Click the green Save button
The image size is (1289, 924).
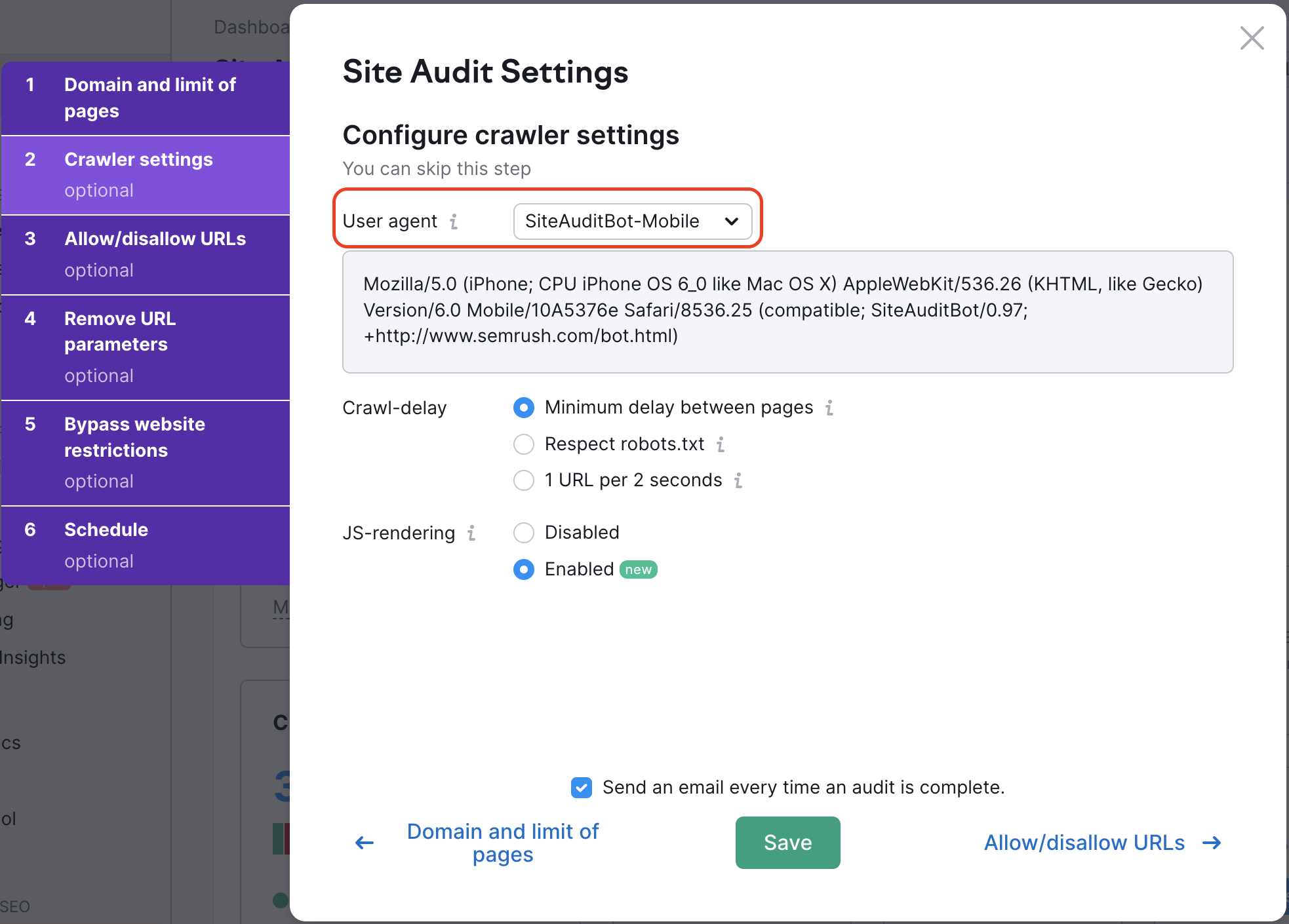(787, 843)
